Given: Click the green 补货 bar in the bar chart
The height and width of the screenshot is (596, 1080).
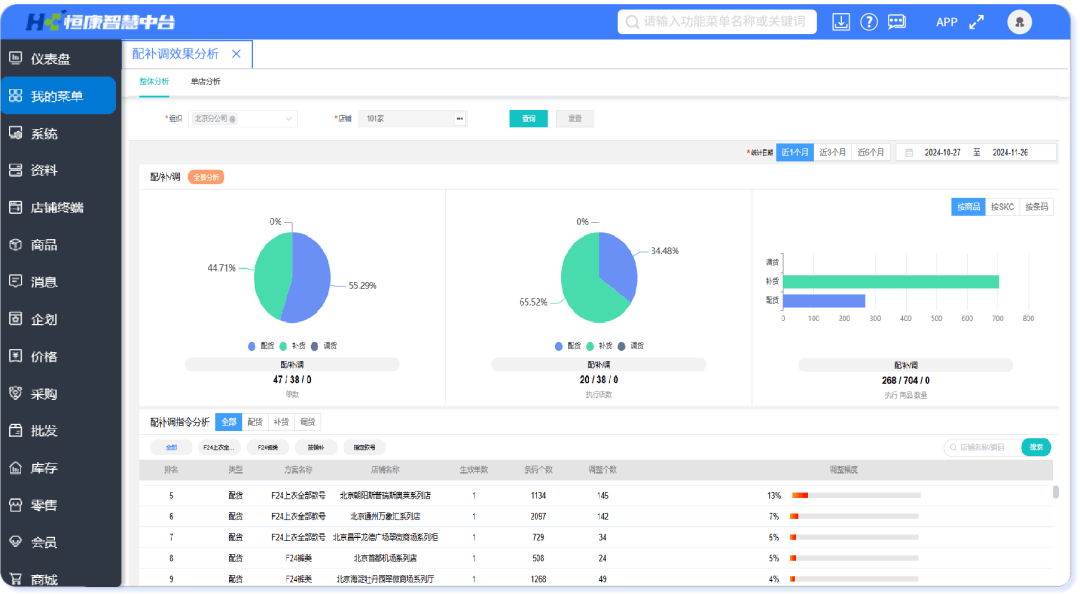Looking at the screenshot, I should [891, 282].
